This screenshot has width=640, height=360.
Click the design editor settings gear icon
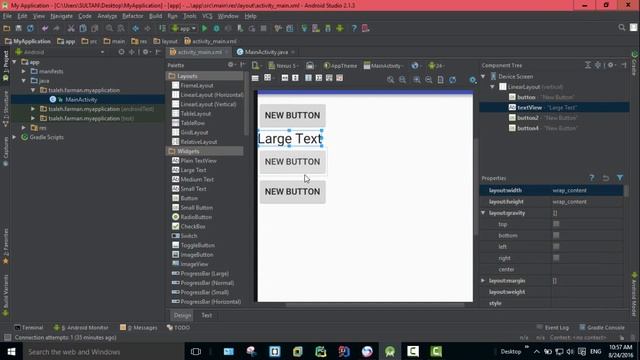coord(473,80)
